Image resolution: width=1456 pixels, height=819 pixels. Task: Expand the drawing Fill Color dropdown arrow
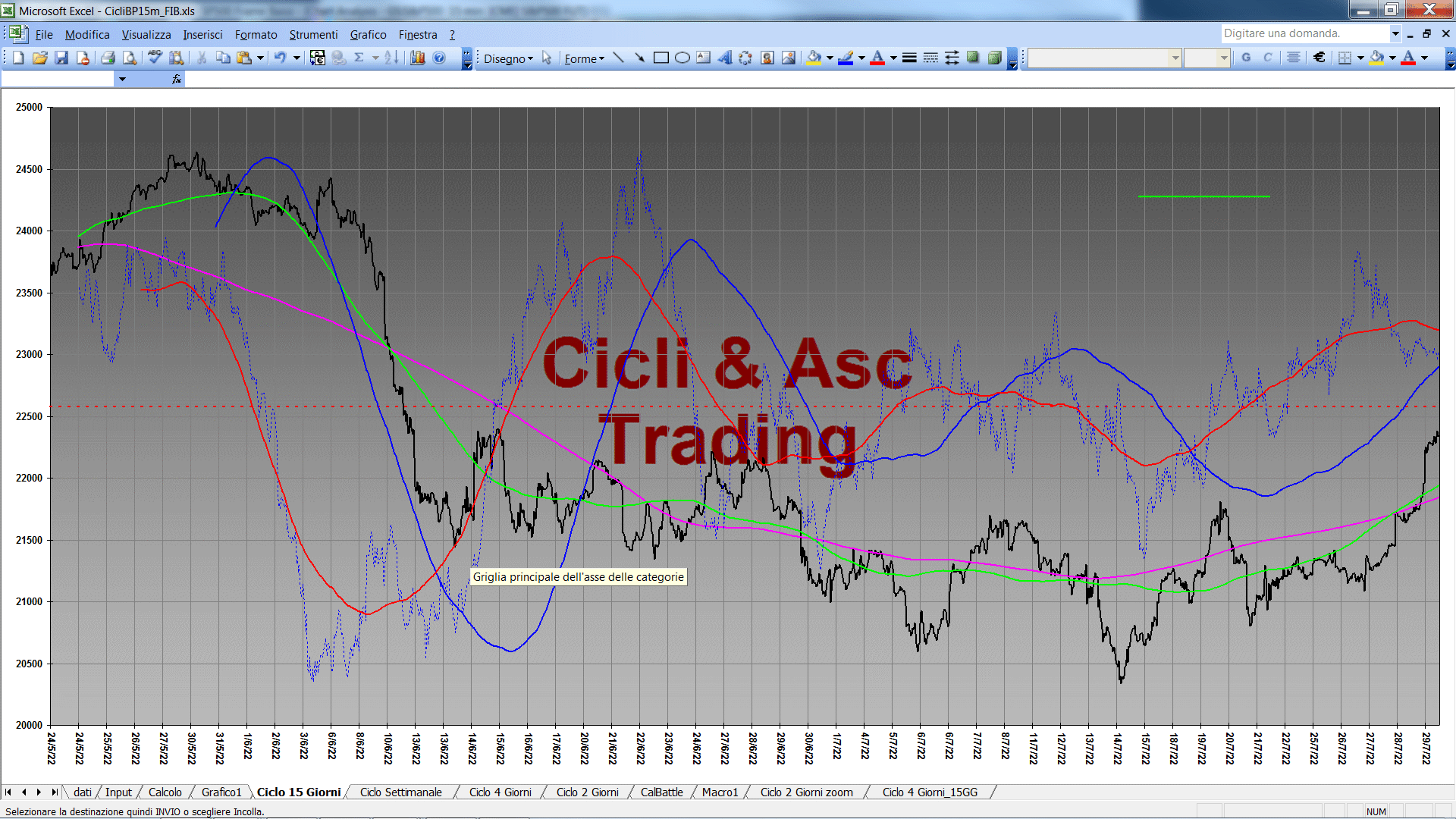coord(830,58)
